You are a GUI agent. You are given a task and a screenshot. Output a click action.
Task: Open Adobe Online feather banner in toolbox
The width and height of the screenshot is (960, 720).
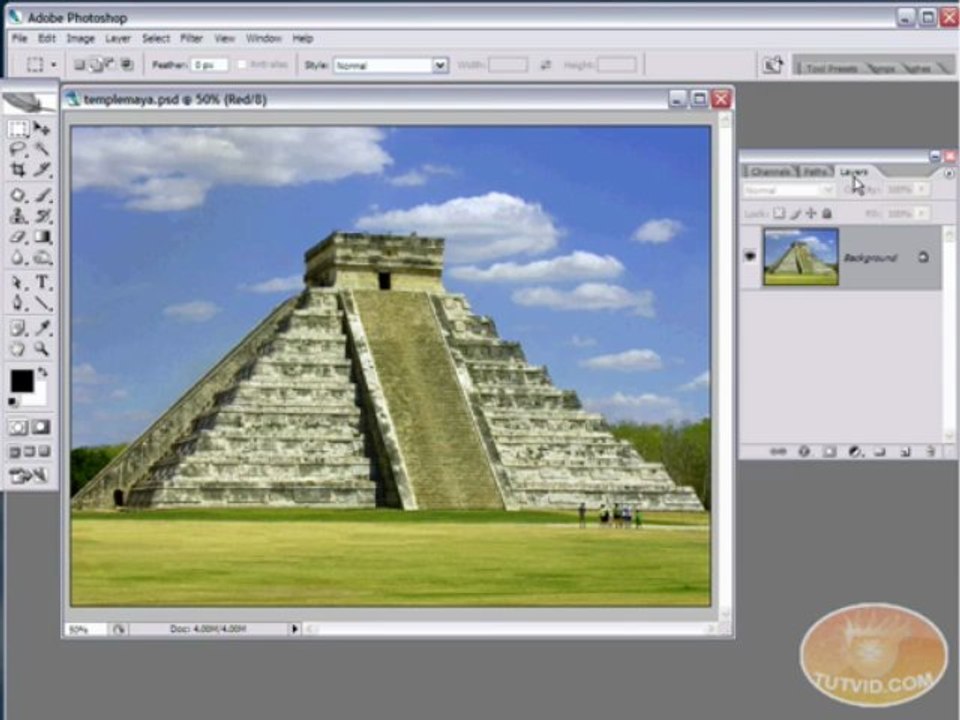click(x=29, y=102)
